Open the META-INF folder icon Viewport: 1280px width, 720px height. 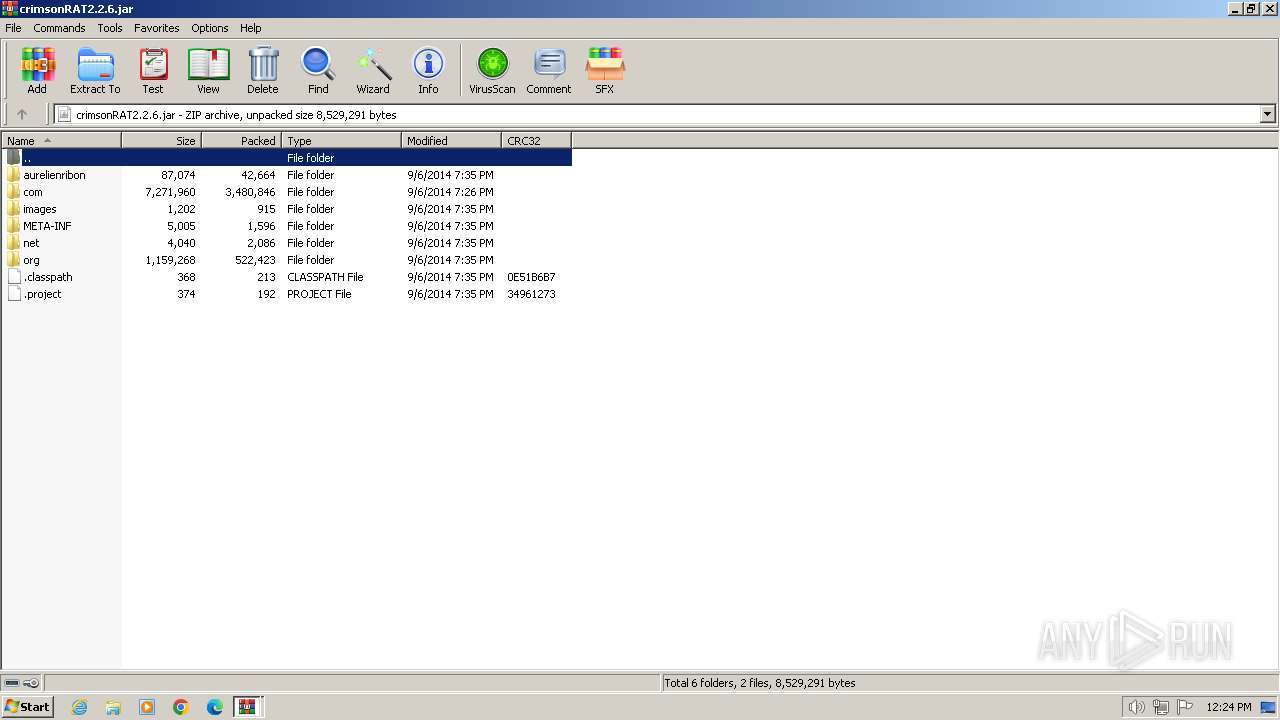(13, 226)
